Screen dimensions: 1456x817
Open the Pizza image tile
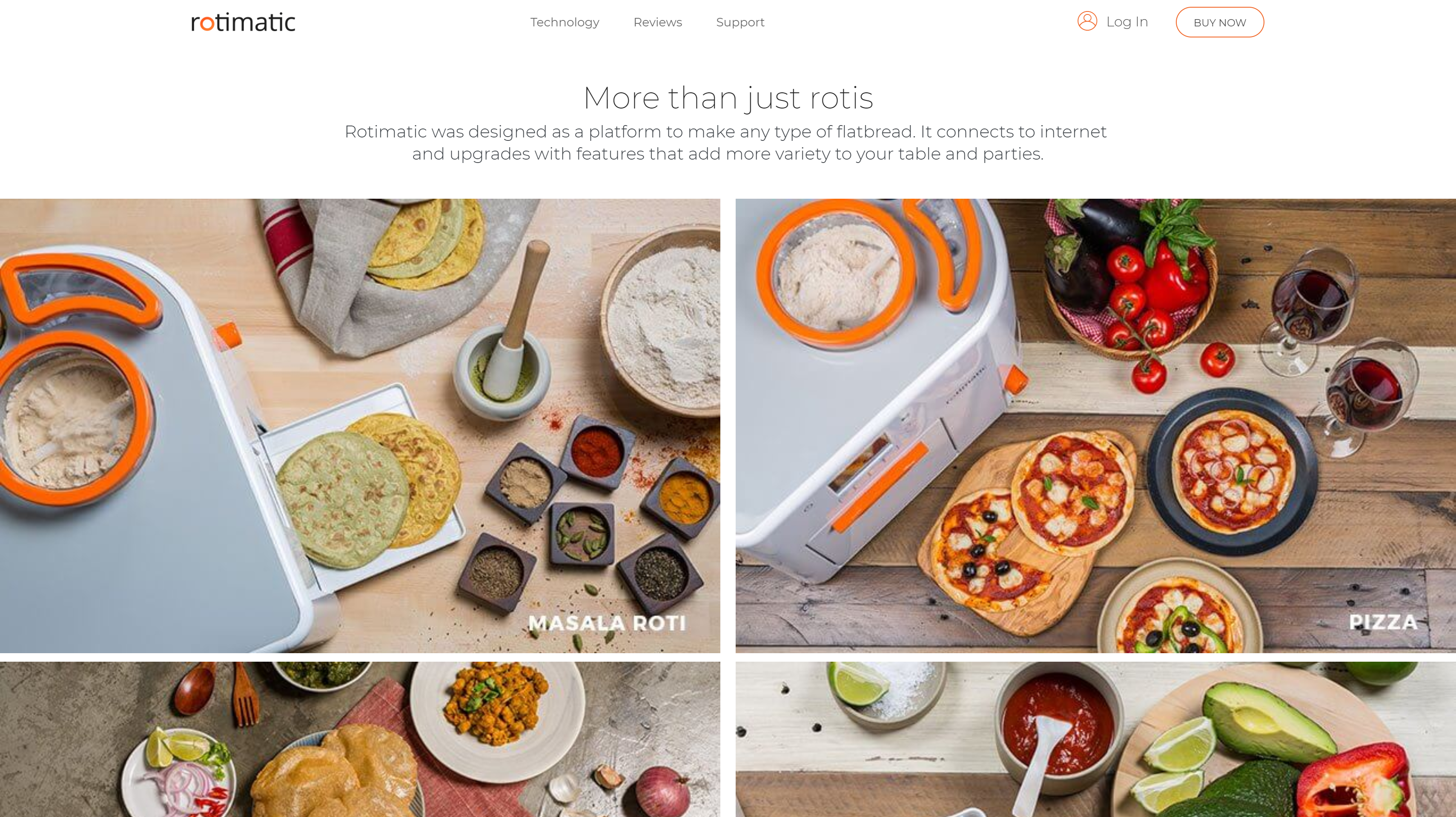[x=1095, y=426]
